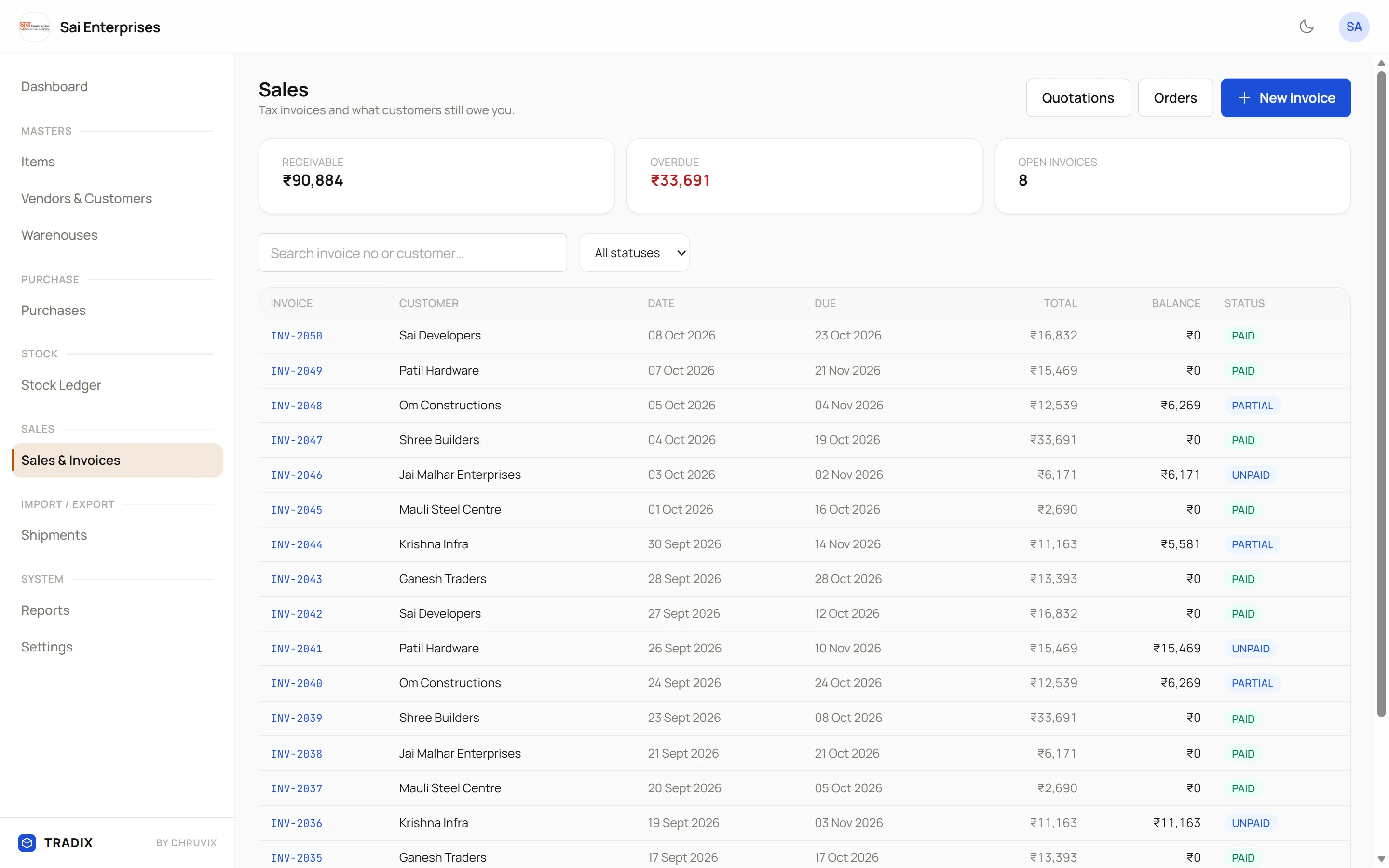The width and height of the screenshot is (1389, 868).
Task: Focus the search invoice or customer field
Action: click(x=412, y=253)
